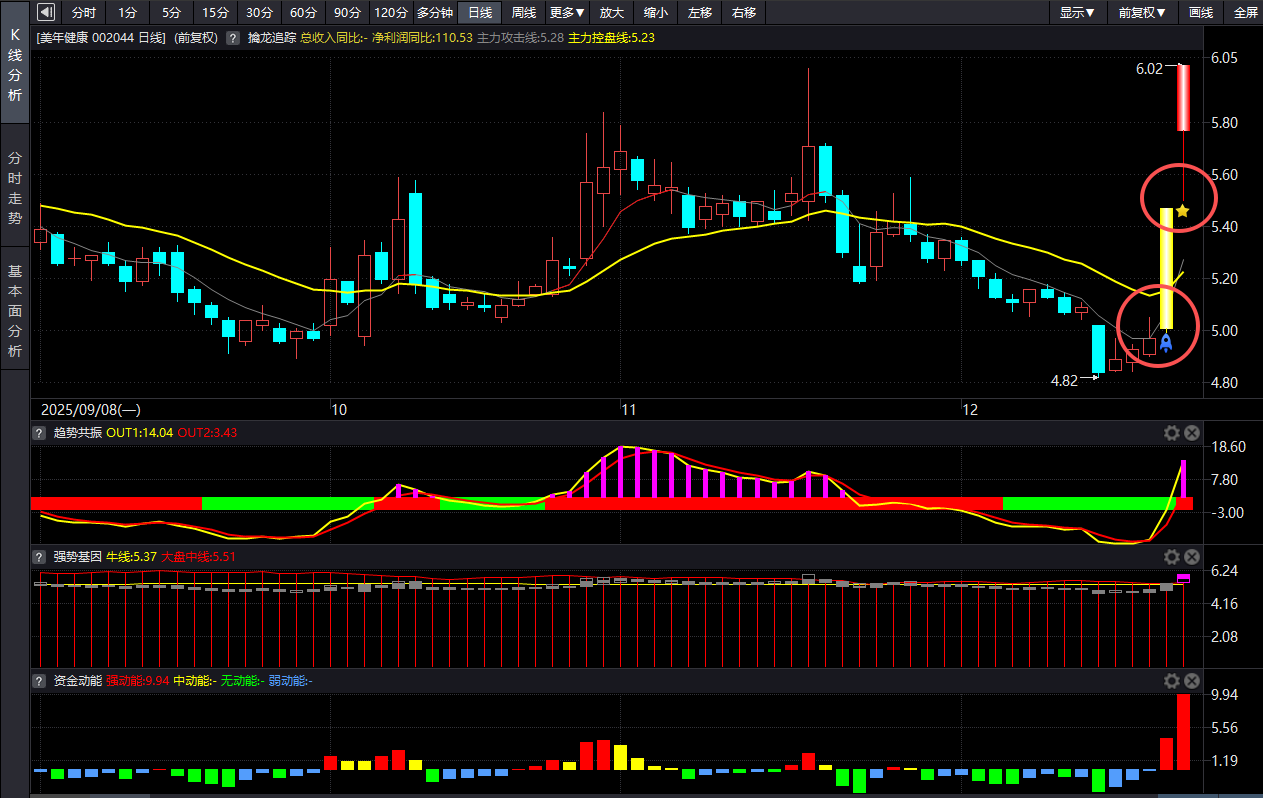Switch to 60分 period
The width and height of the screenshot is (1263, 798).
point(303,12)
